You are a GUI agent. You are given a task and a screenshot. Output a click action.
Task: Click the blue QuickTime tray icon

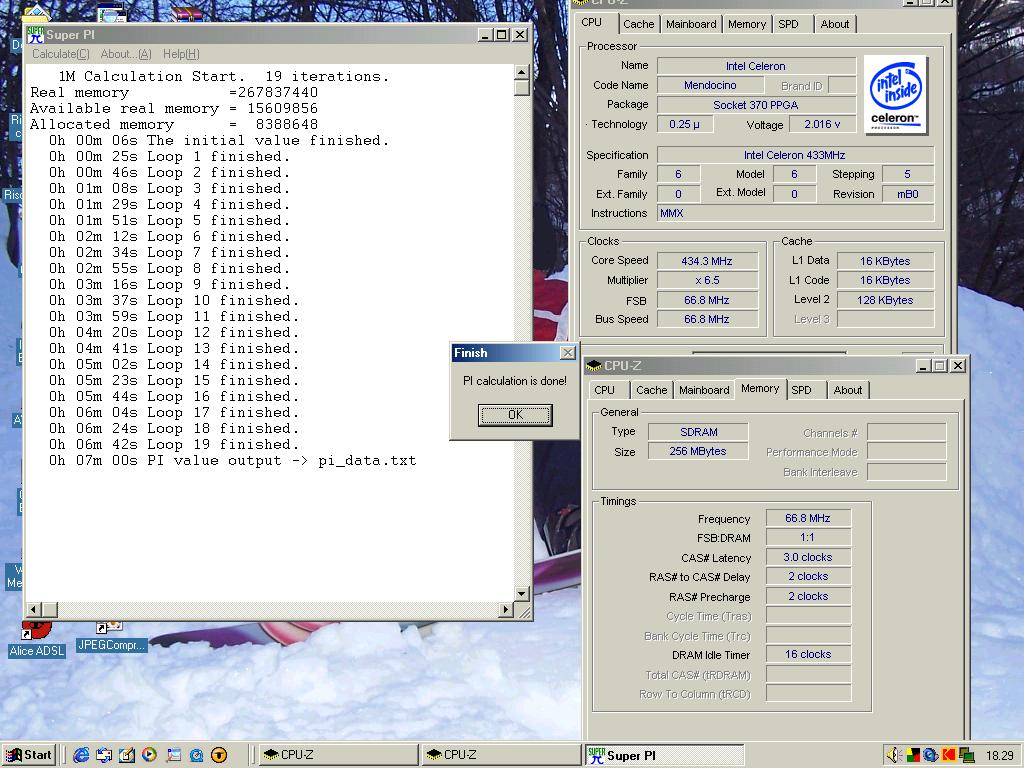pos(931,755)
